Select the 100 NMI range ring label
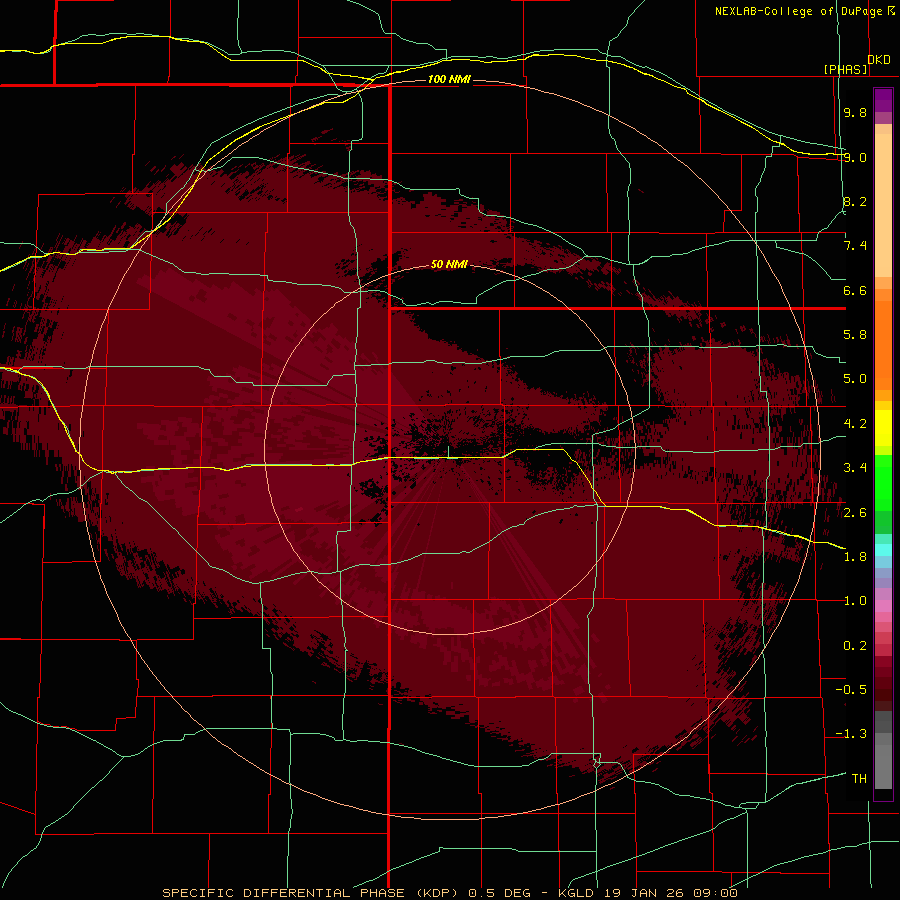 (449, 79)
